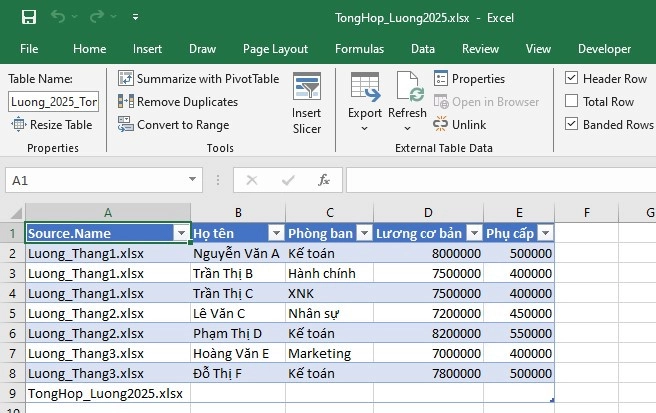Select cell with Đỗ Thị F
This screenshot has width=656, height=413.
click(238, 373)
